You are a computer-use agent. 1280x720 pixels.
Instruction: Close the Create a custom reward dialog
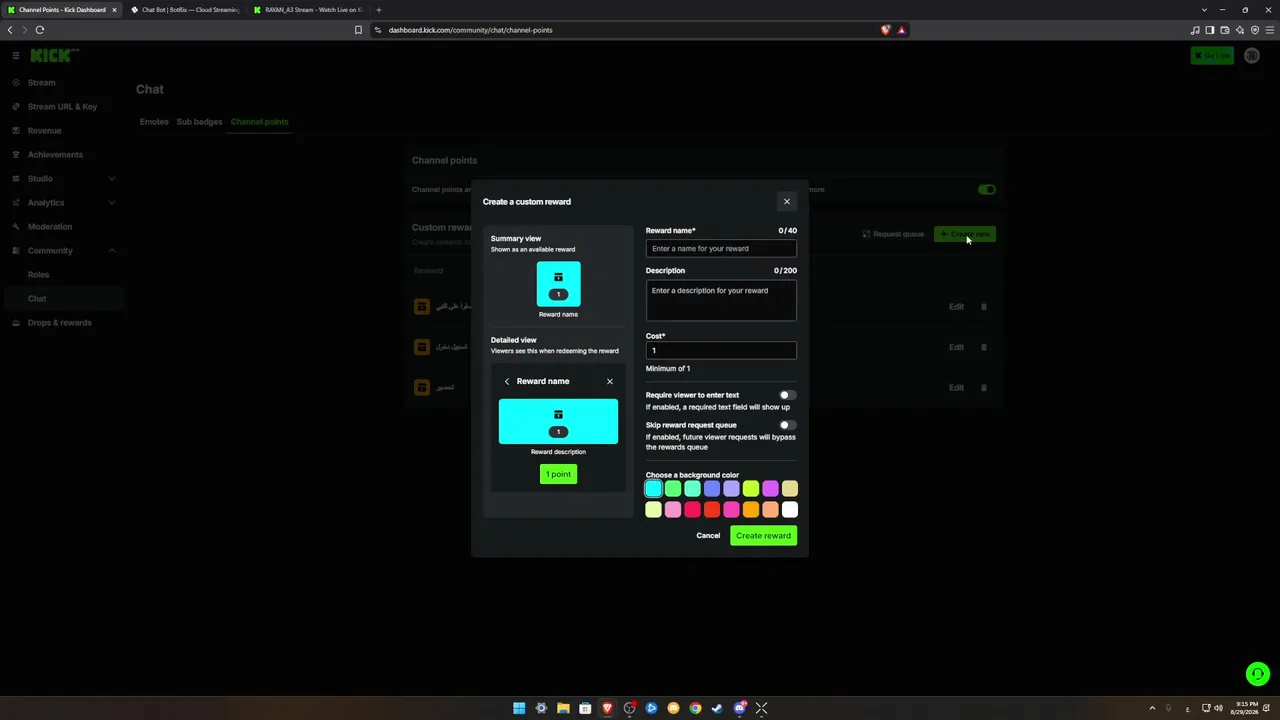(x=786, y=202)
